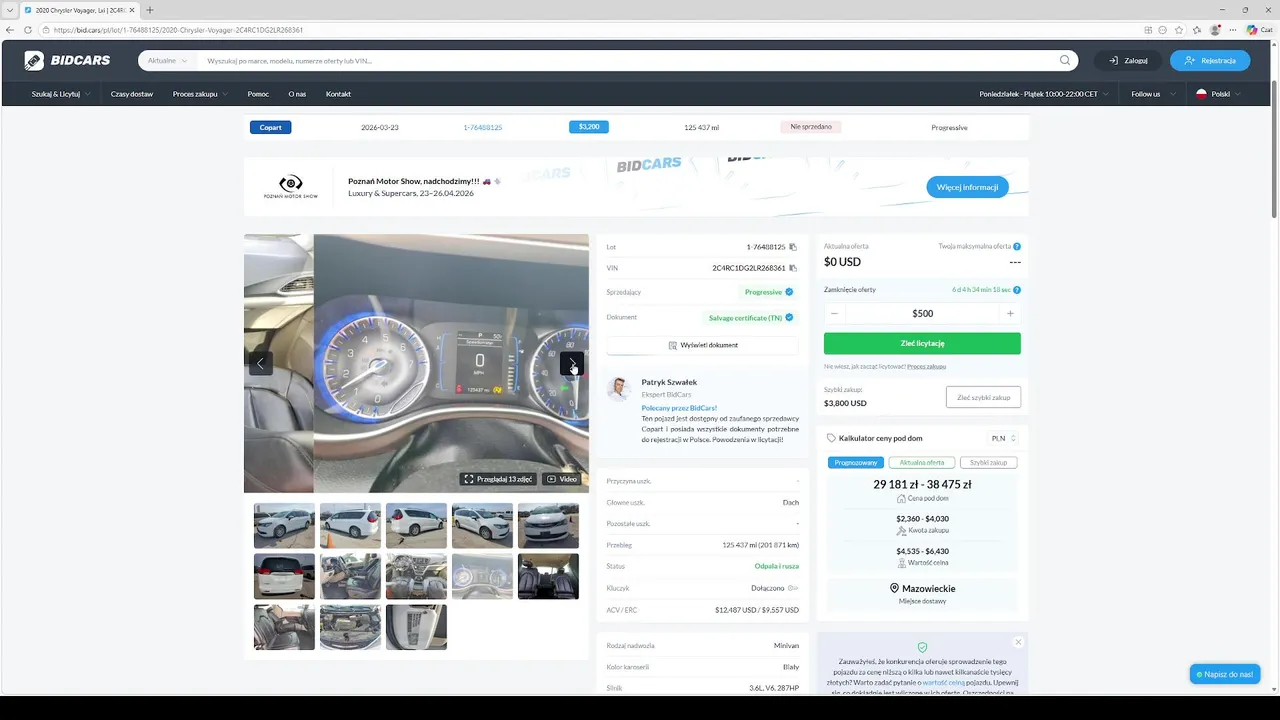Decrease bid with the minus button
Image resolution: width=1280 pixels, height=720 pixels.
click(x=835, y=313)
